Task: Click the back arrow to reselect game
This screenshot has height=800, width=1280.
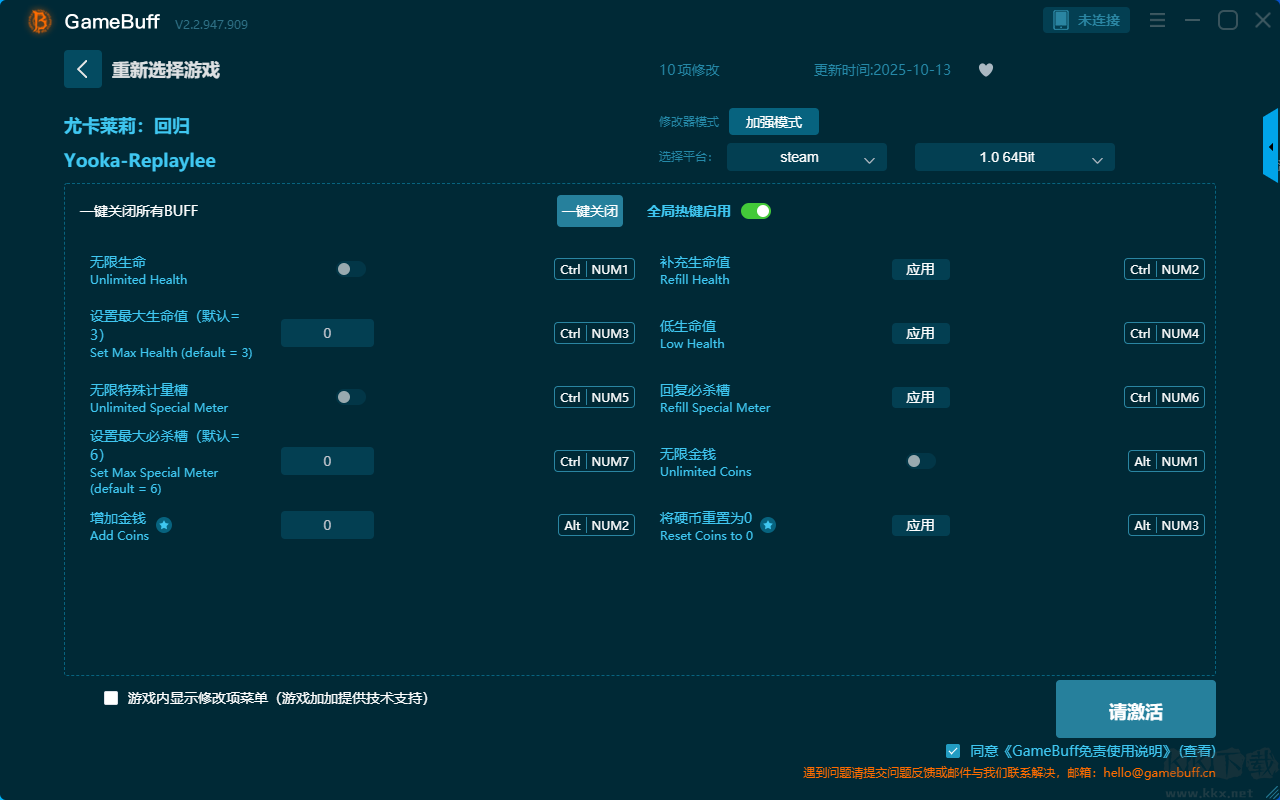Action: point(83,69)
